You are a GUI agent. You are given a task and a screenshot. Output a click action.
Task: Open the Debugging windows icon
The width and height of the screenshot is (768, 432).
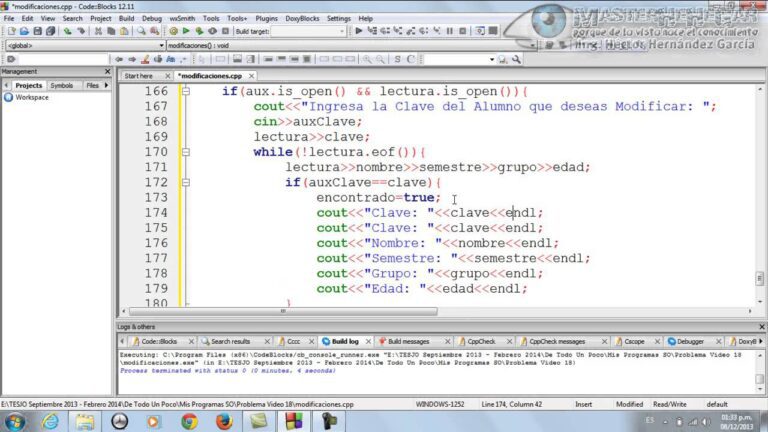(480, 31)
